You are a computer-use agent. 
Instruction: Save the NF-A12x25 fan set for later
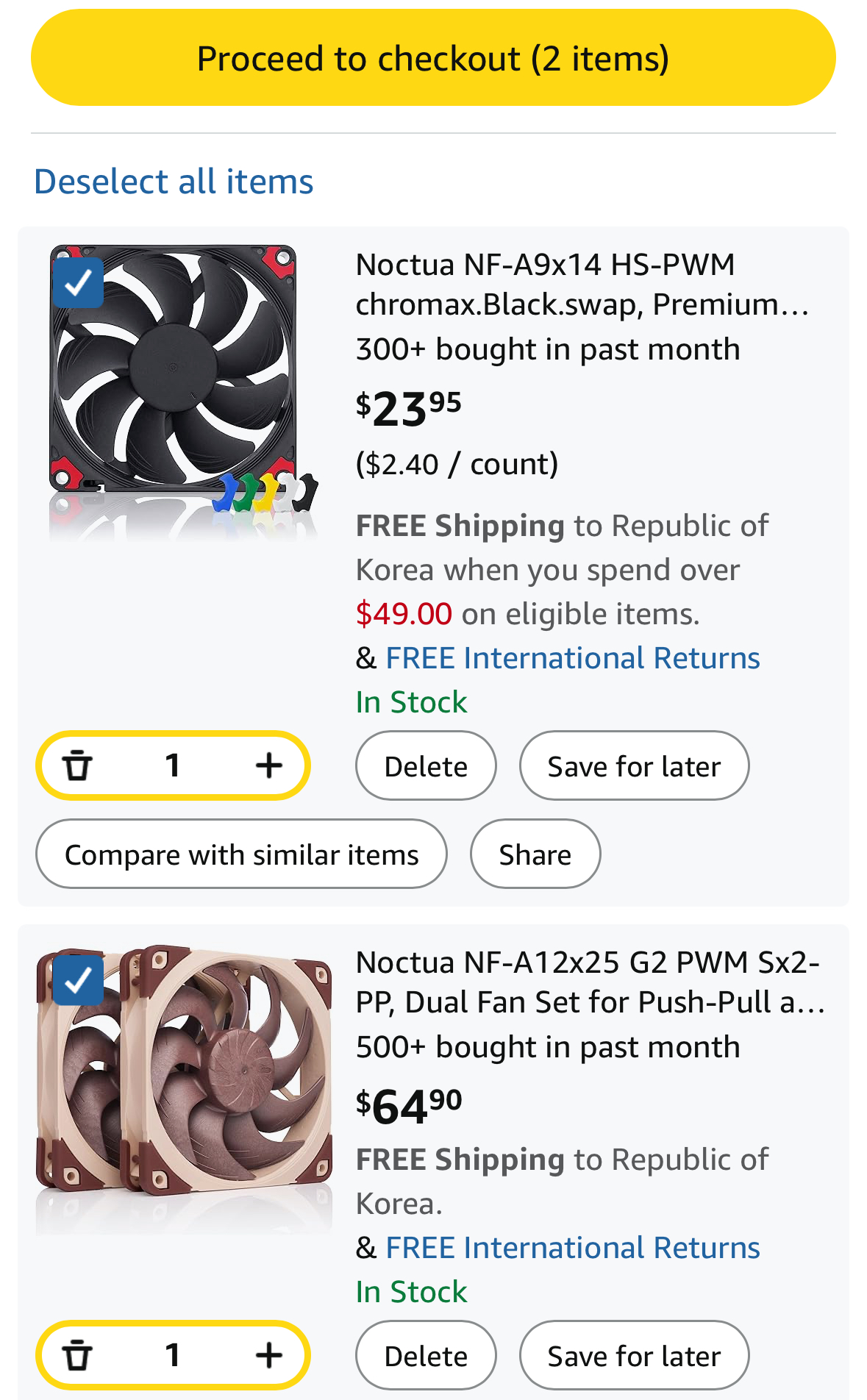(634, 1356)
